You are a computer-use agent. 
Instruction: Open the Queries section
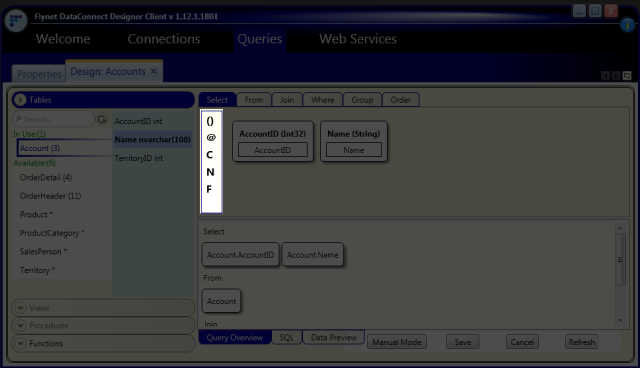click(260, 39)
